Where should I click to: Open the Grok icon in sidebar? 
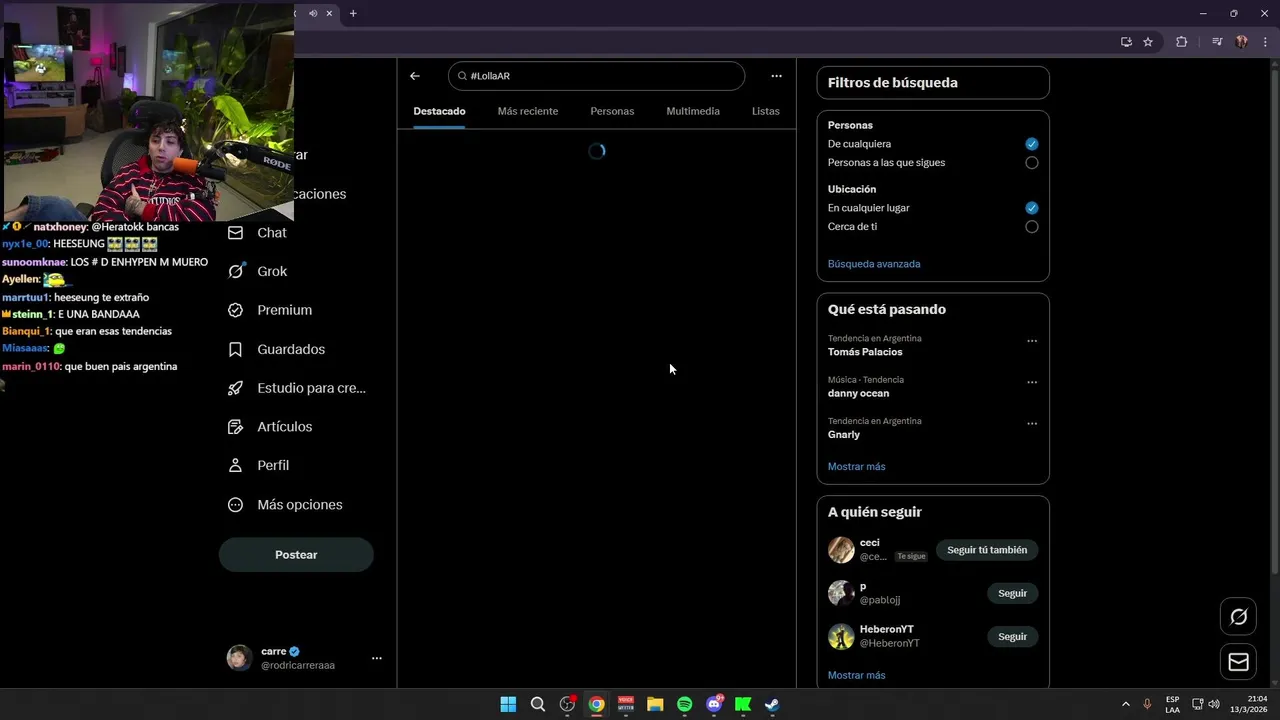(x=235, y=271)
